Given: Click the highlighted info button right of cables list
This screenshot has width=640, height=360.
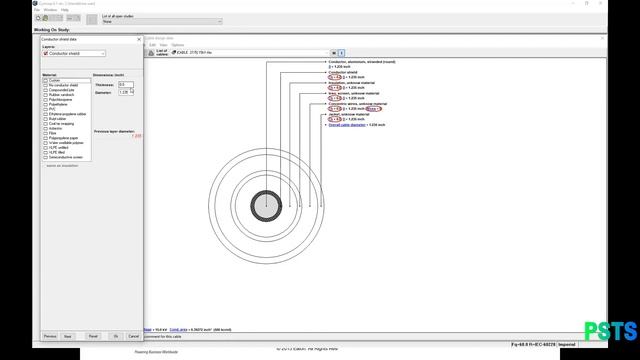Looking at the screenshot, I should click(342, 53).
